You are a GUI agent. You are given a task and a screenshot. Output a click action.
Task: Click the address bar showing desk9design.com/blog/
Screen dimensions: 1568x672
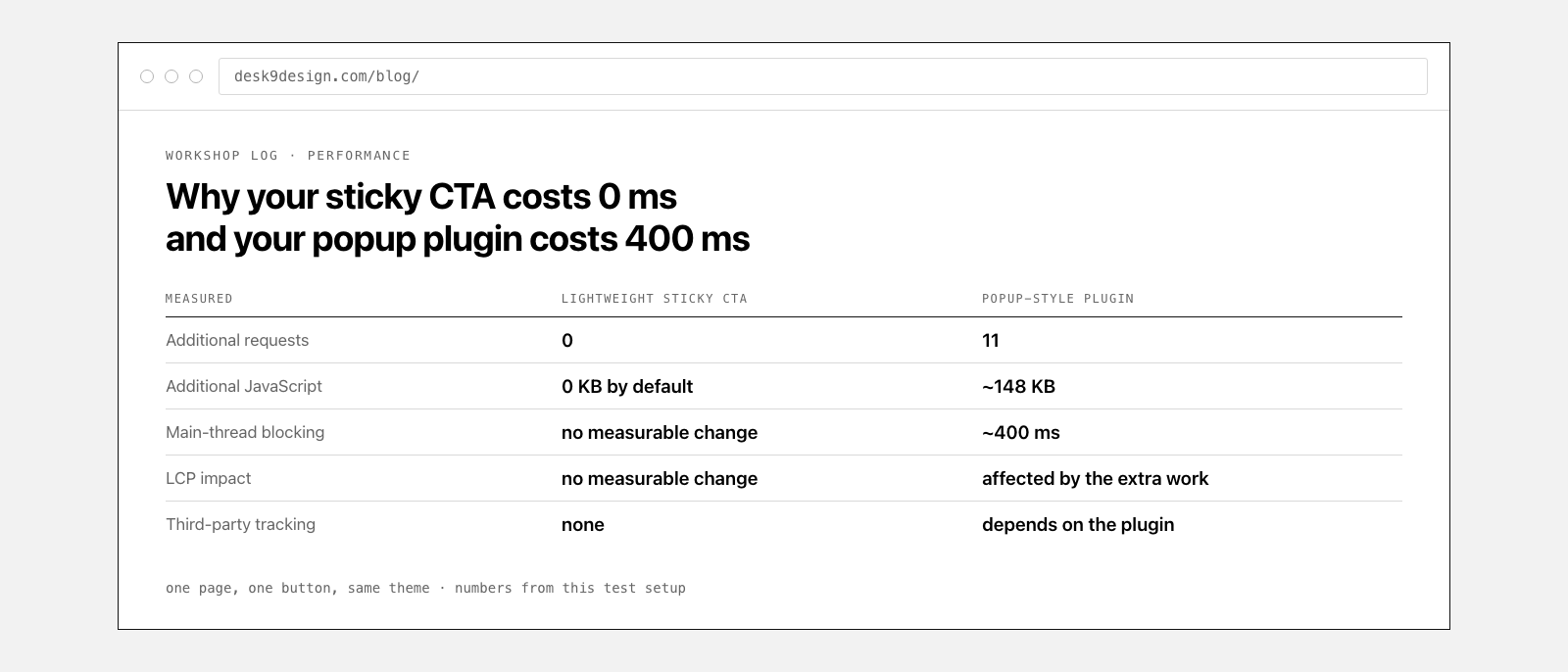point(822,76)
